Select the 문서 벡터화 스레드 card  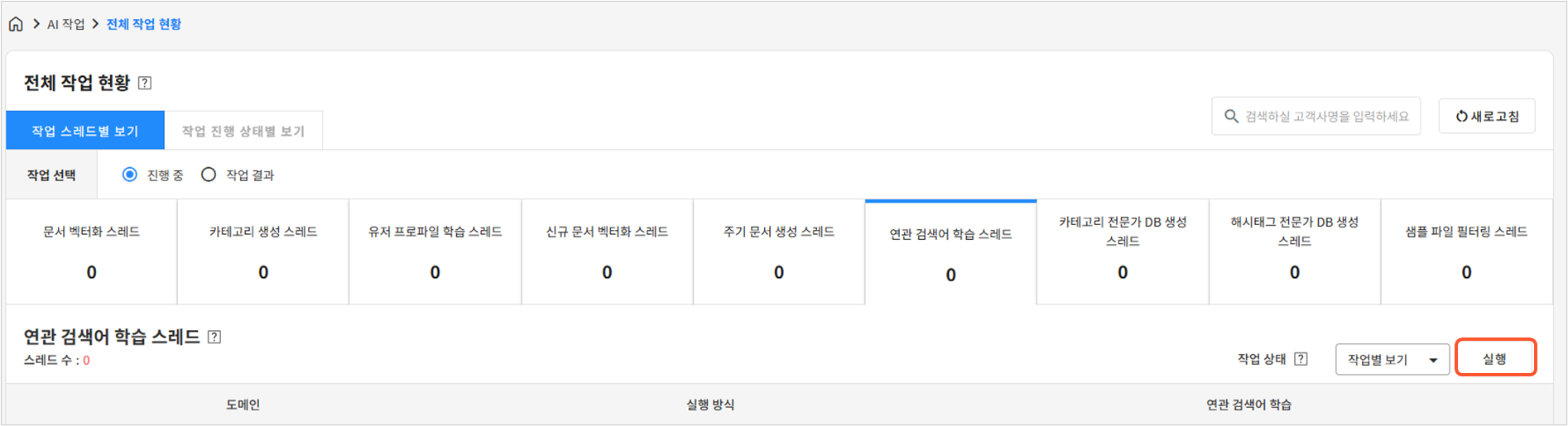[92, 251]
